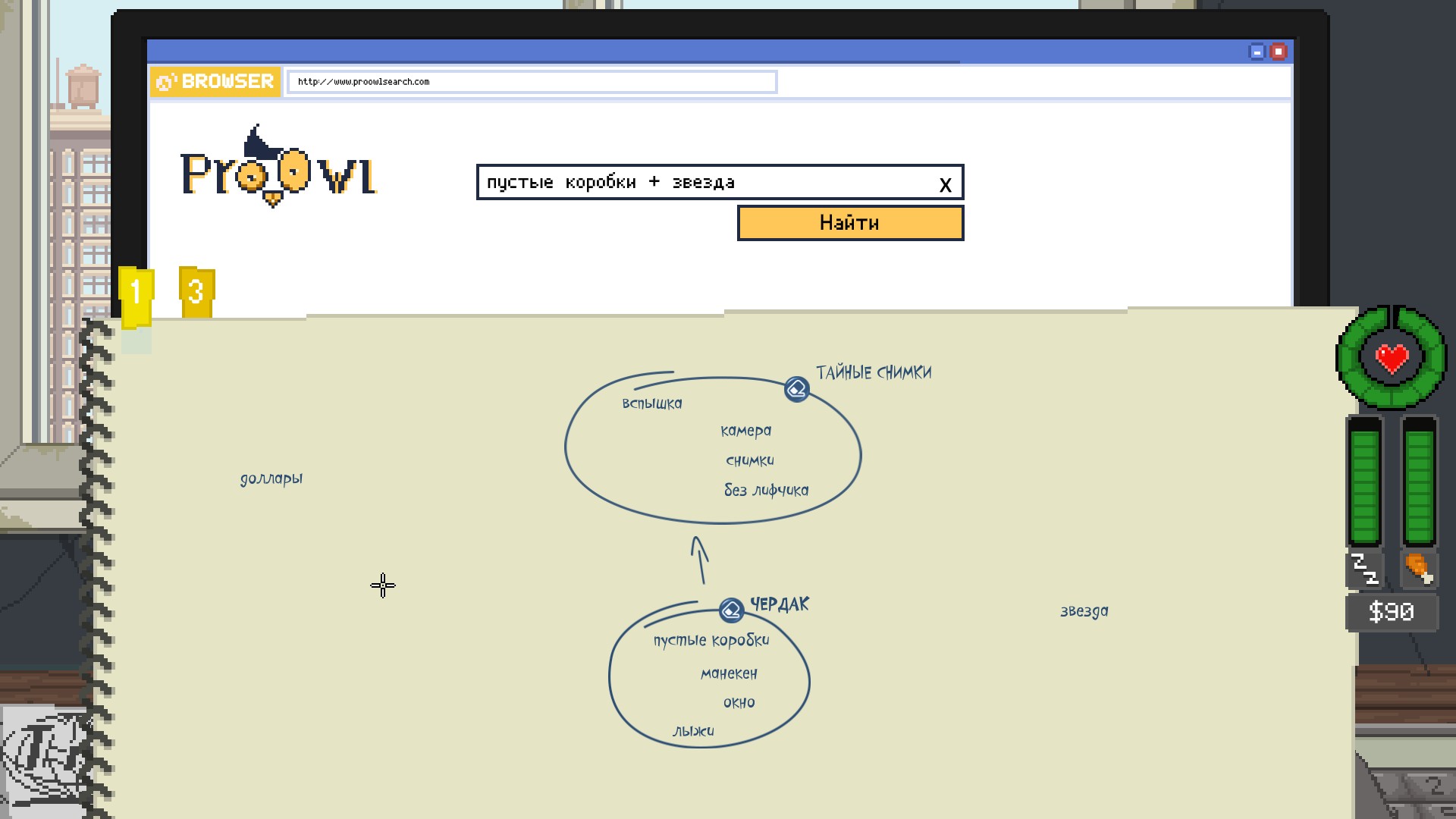Switch to notebook tab number 3
Image resolution: width=1456 pixels, height=819 pixels.
(x=196, y=291)
